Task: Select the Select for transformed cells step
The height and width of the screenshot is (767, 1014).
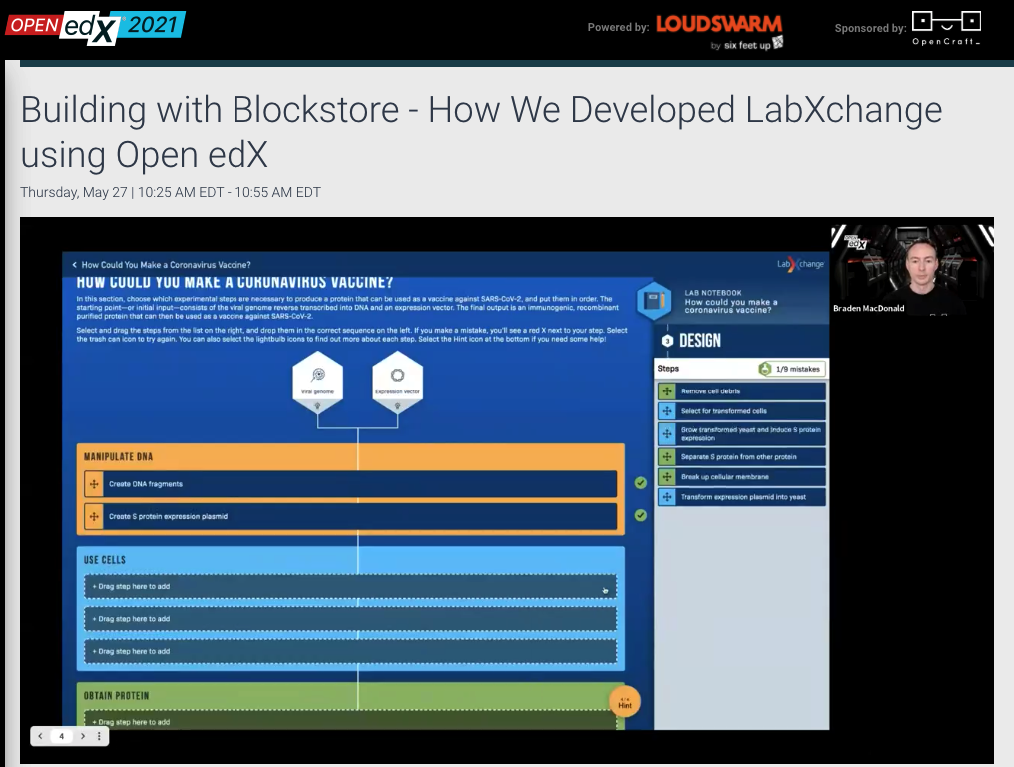Action: click(x=742, y=411)
